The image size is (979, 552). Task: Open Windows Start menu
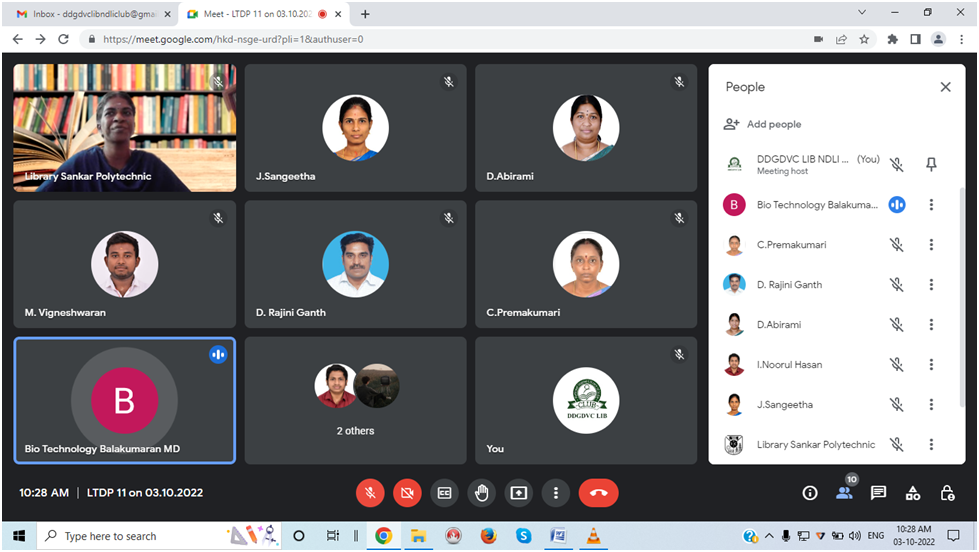pos(19,536)
